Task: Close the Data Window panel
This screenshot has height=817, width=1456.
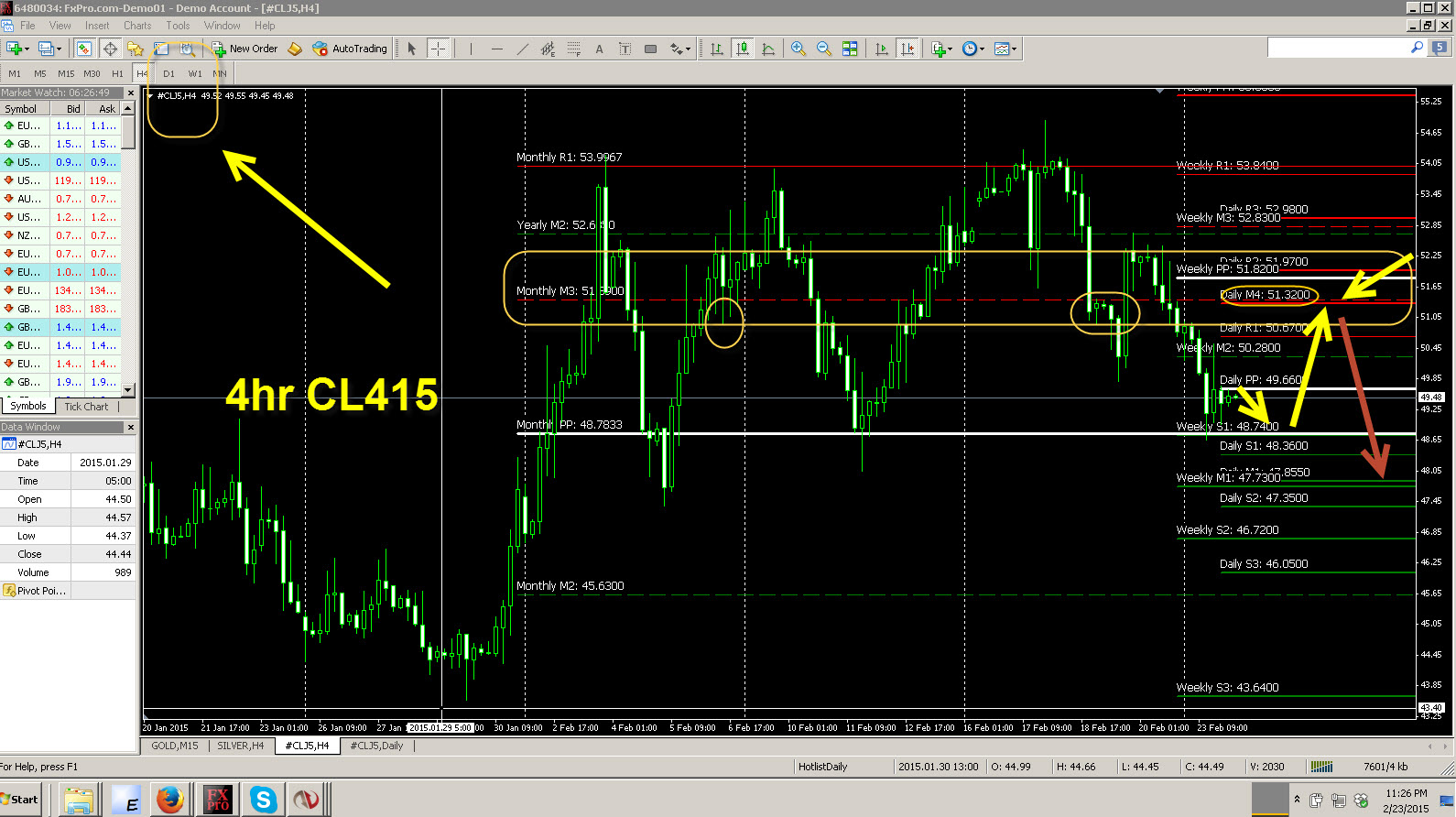Action: click(131, 427)
